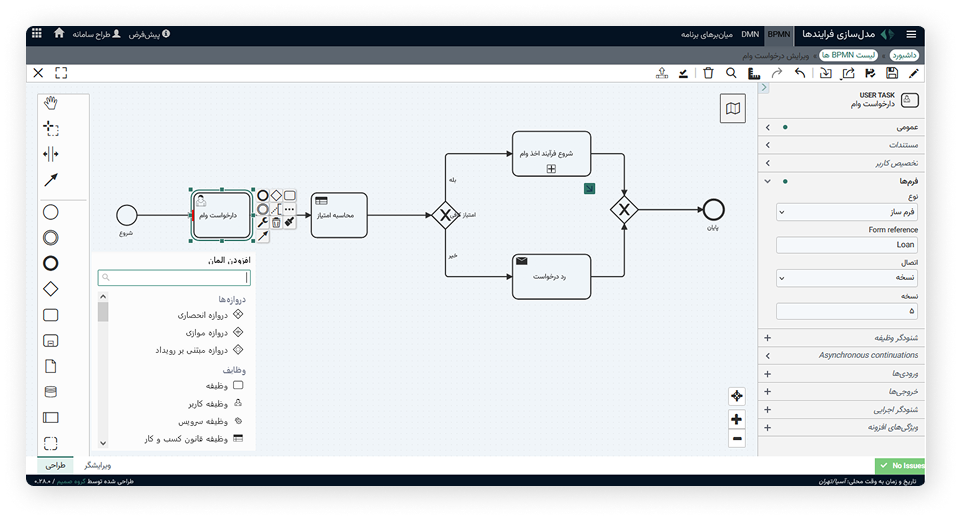Choose the pool/participant shape in palette
Image resolution: width=960 pixels, height=520 pixels.
[x=51, y=418]
